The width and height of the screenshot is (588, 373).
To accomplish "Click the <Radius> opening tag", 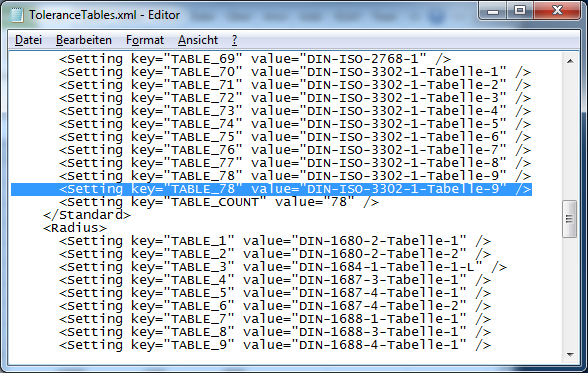I will click(75, 228).
